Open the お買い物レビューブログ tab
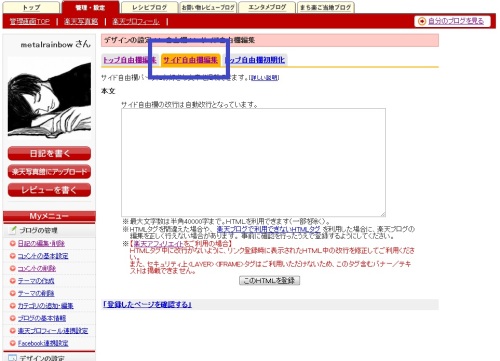500x361 pixels. 208,7
